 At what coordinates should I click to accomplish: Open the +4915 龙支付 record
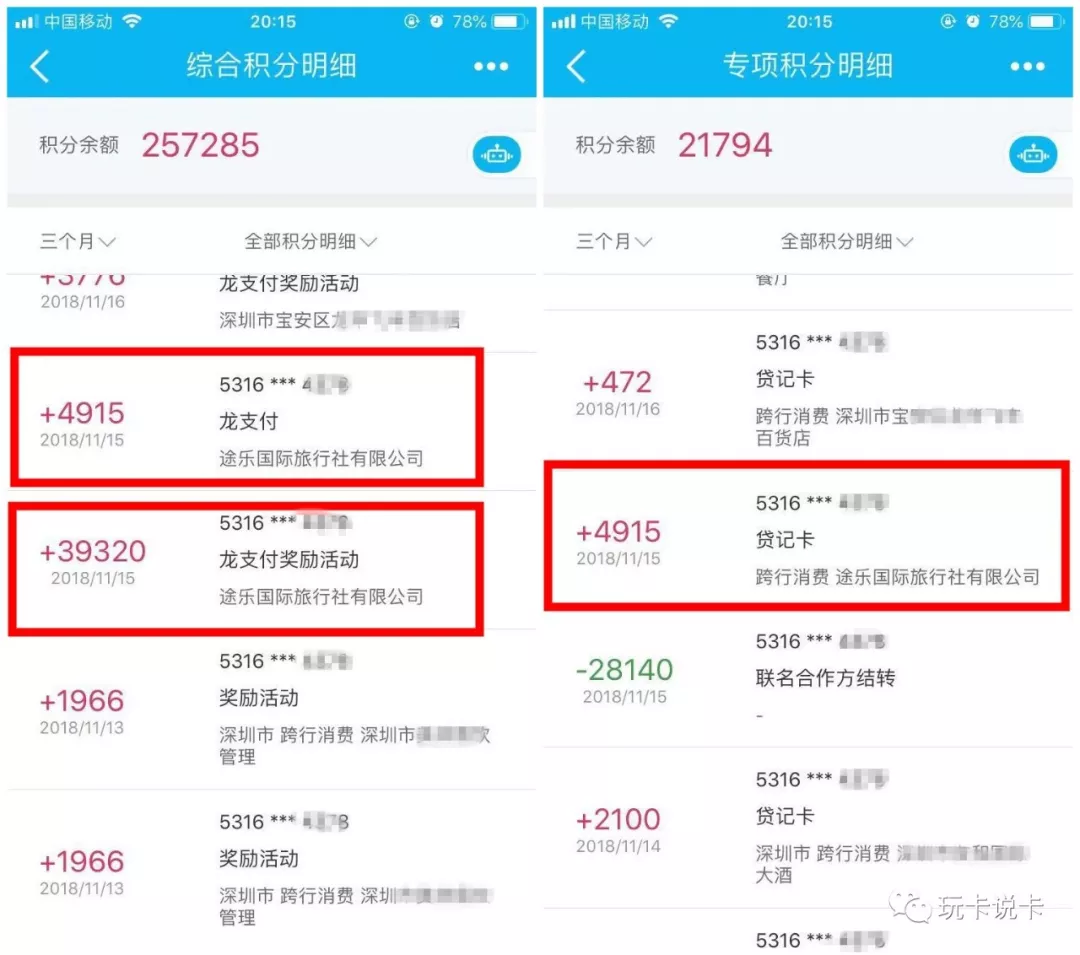pyautogui.click(x=246, y=421)
